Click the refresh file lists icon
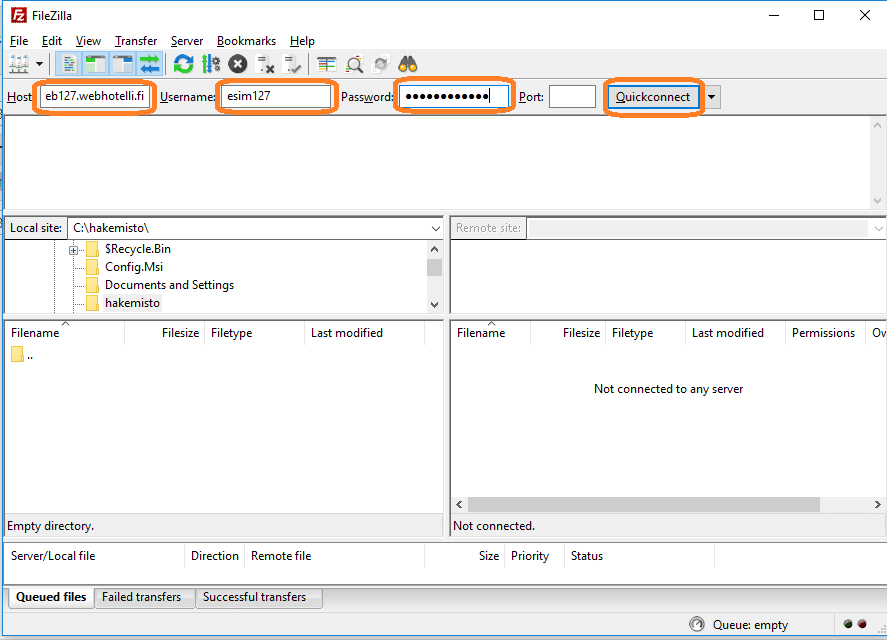887x640 pixels. coord(183,64)
